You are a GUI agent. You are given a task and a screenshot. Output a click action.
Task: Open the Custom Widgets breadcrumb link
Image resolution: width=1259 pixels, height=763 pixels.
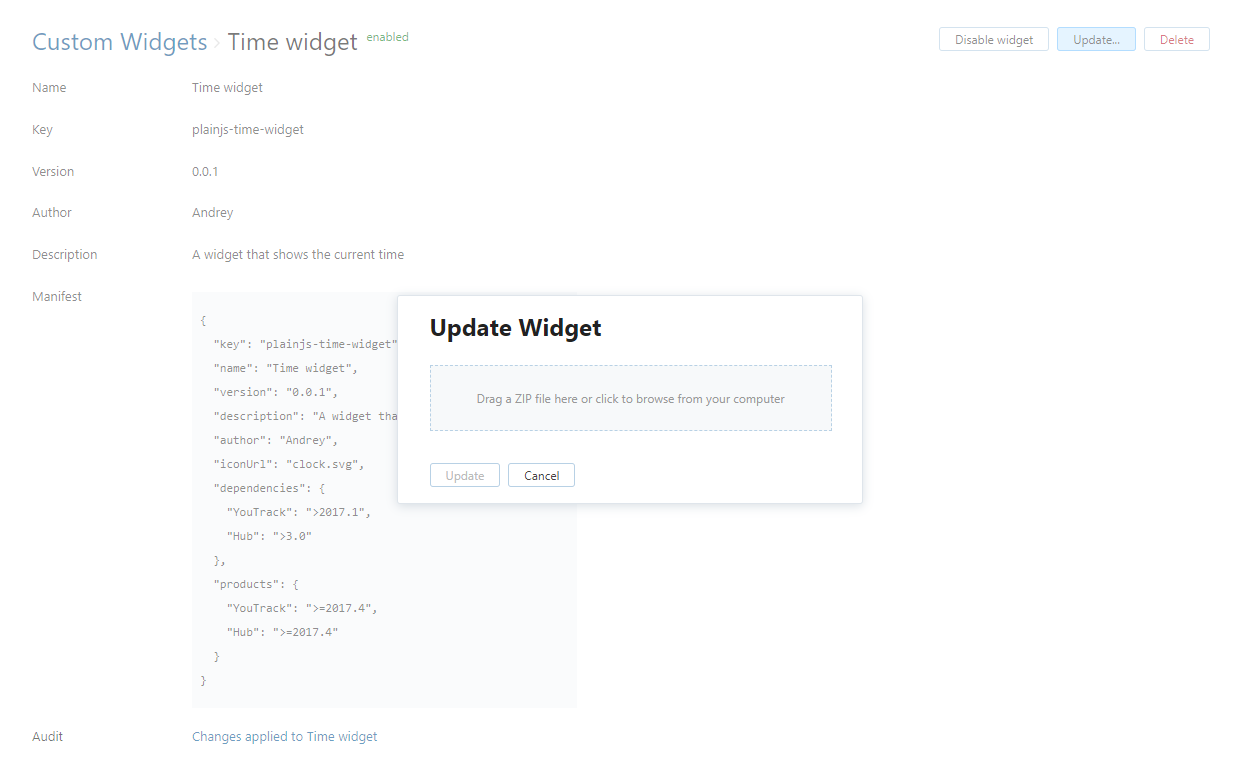tap(119, 42)
